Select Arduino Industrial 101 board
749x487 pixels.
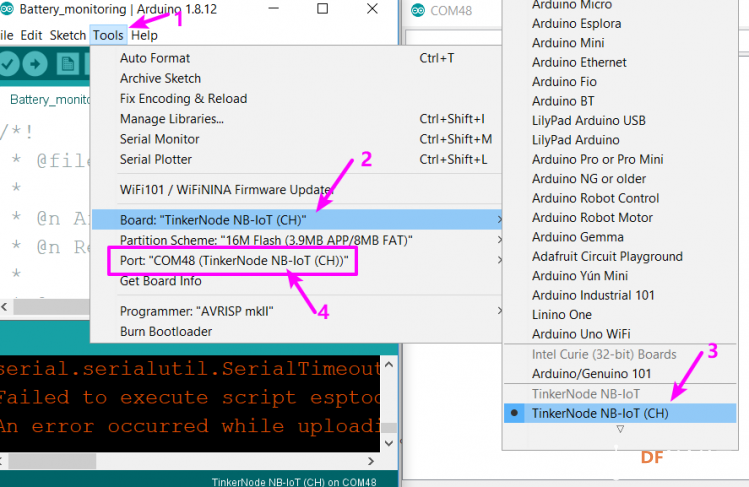[620, 296]
